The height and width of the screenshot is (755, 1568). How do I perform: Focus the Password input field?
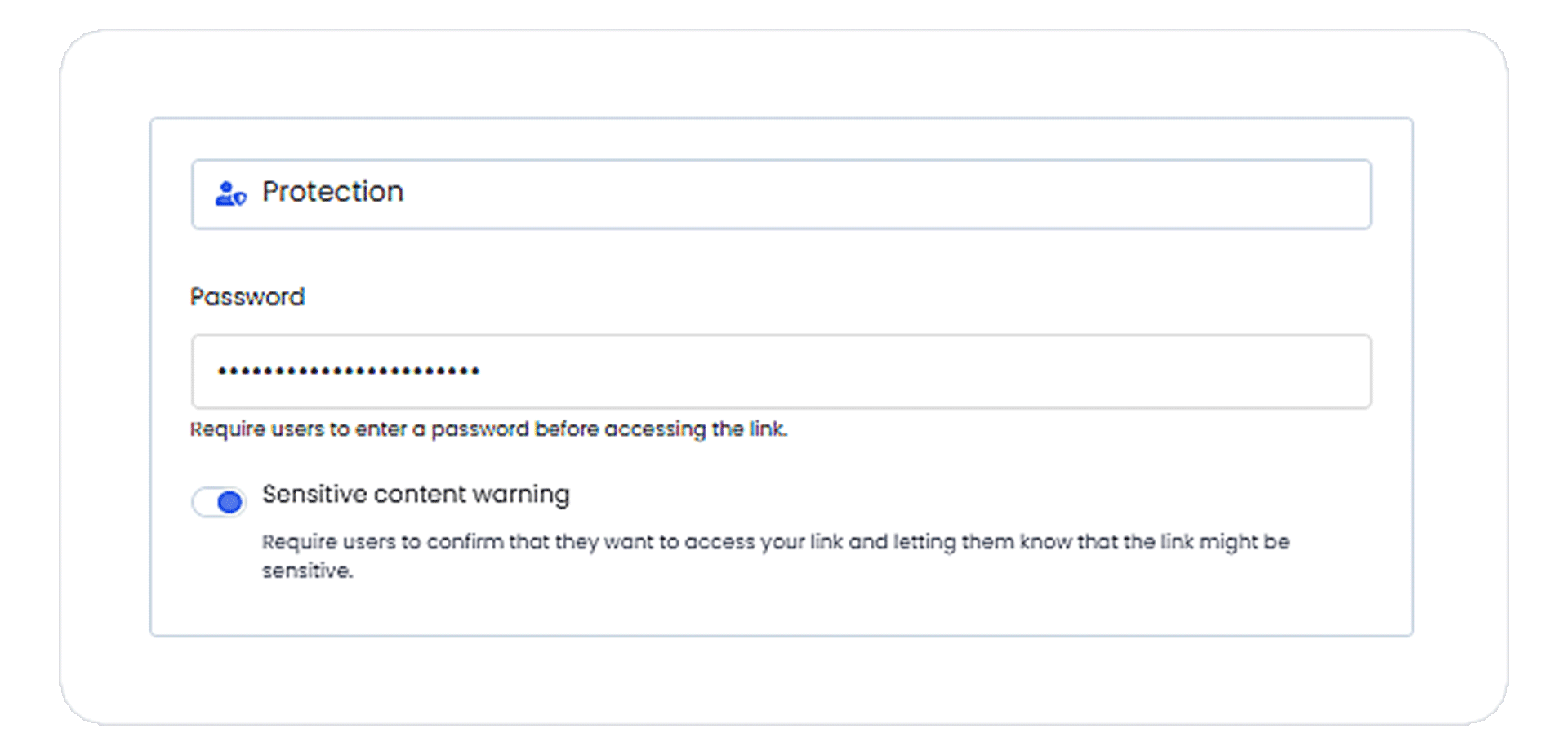[x=782, y=371]
